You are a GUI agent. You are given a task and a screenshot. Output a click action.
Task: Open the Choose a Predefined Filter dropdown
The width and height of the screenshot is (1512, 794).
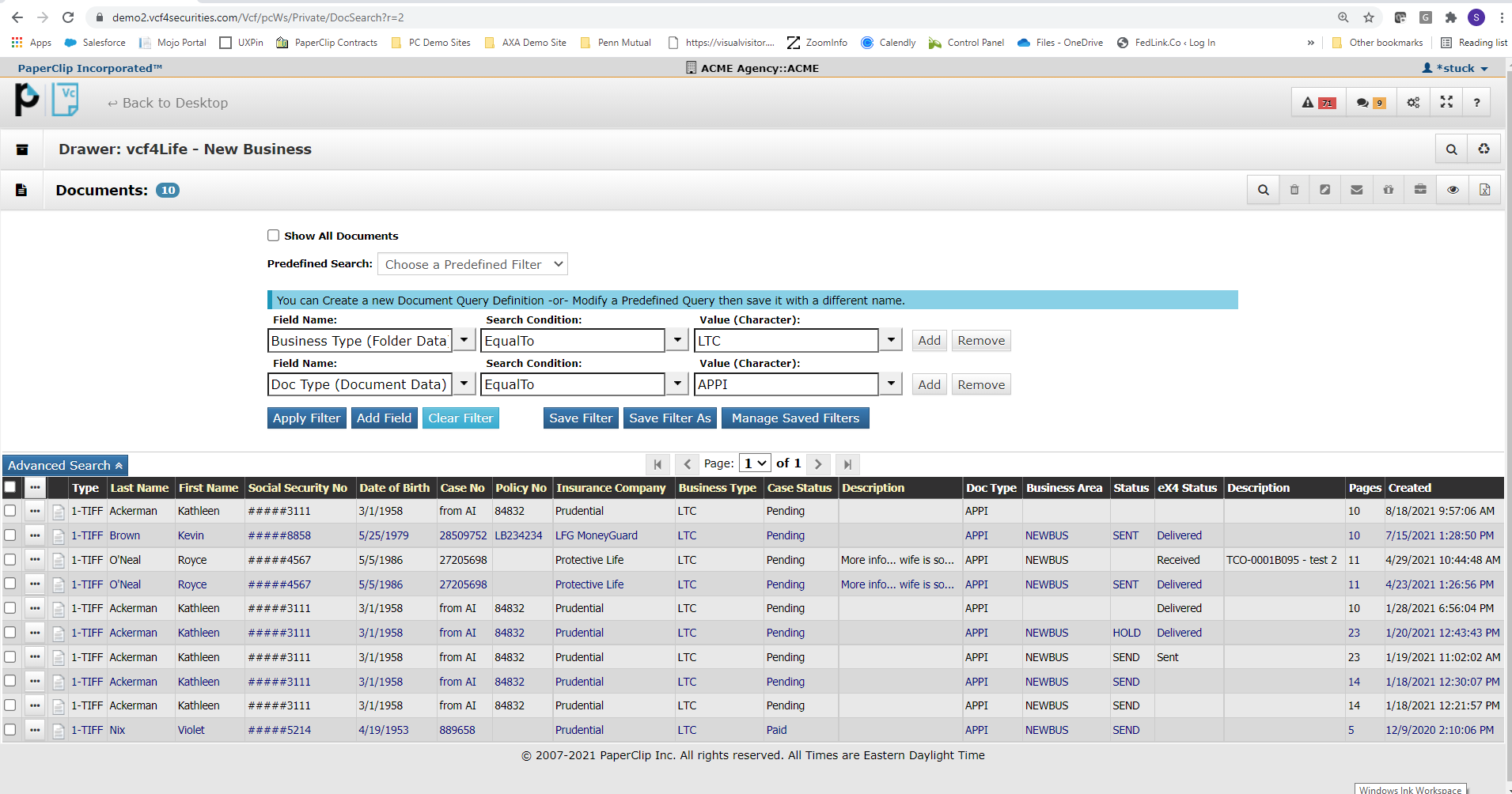point(472,265)
